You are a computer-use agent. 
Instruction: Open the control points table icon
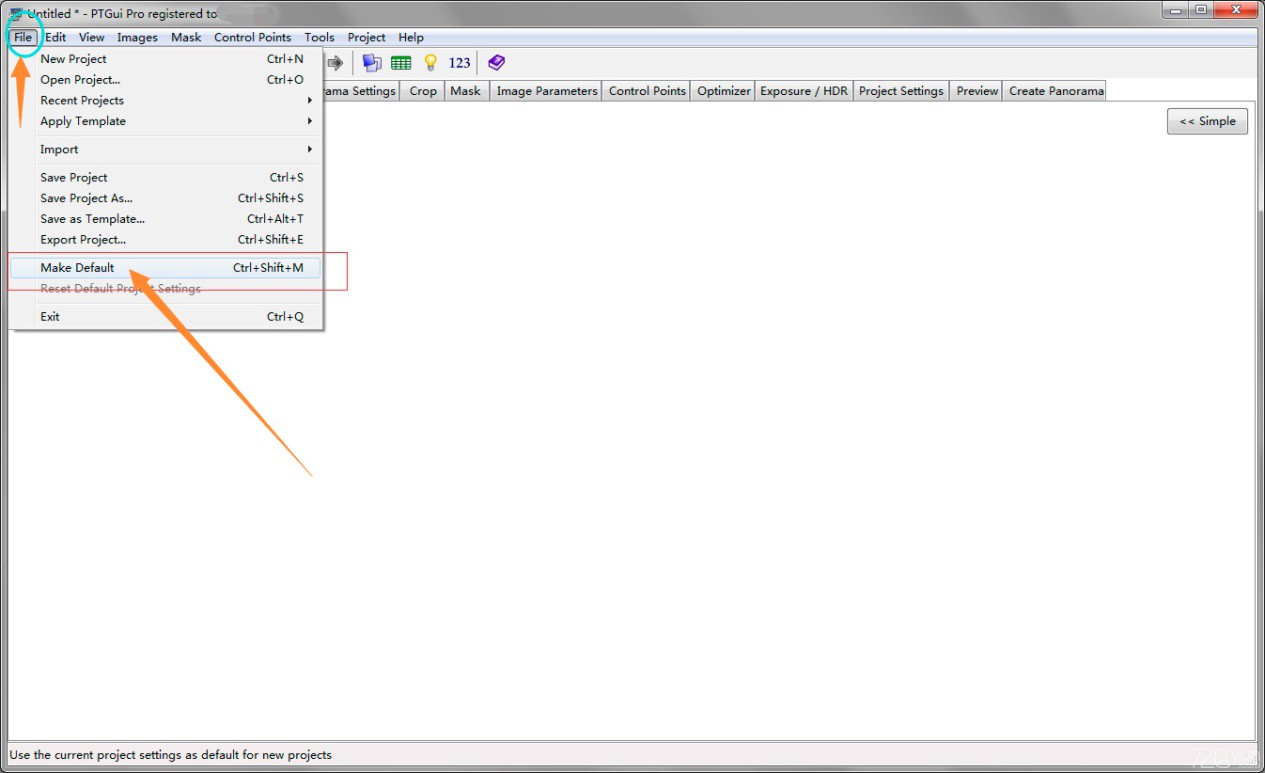[x=401, y=63]
